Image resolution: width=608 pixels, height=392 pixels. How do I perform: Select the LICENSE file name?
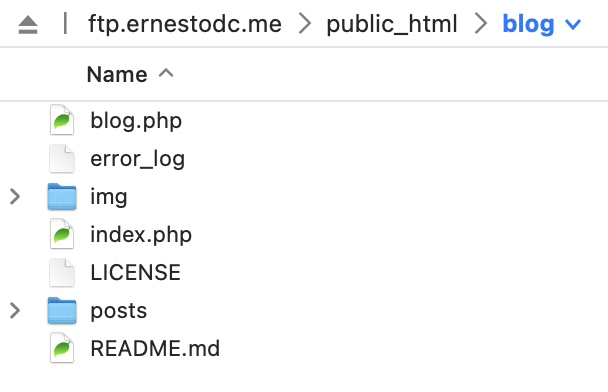136,272
